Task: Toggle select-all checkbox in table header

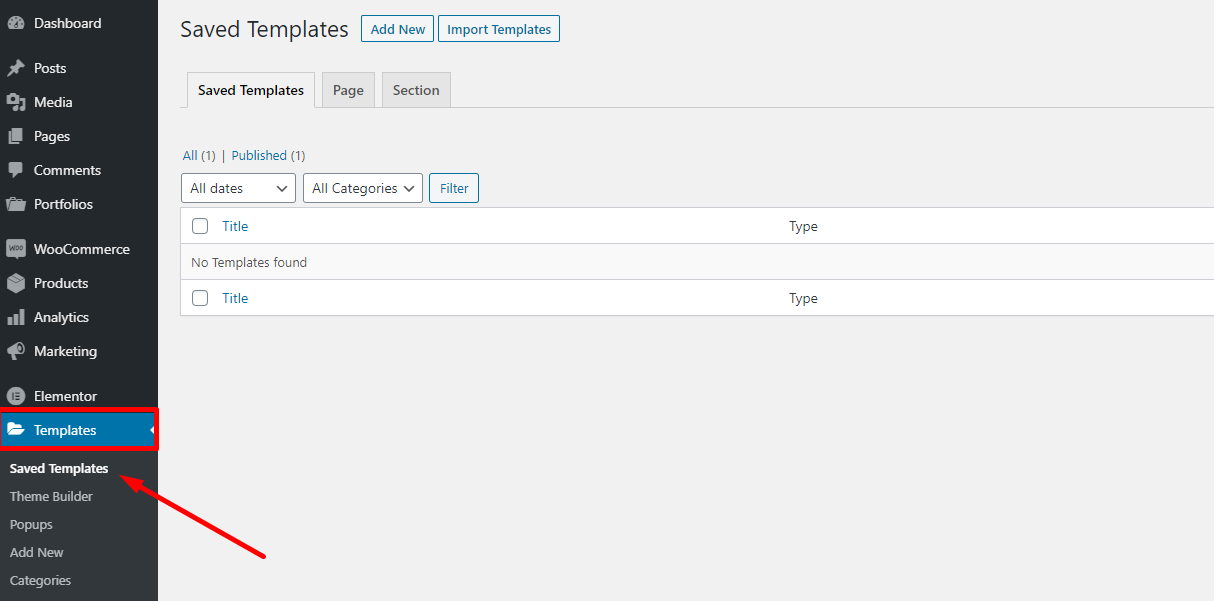Action: click(200, 226)
